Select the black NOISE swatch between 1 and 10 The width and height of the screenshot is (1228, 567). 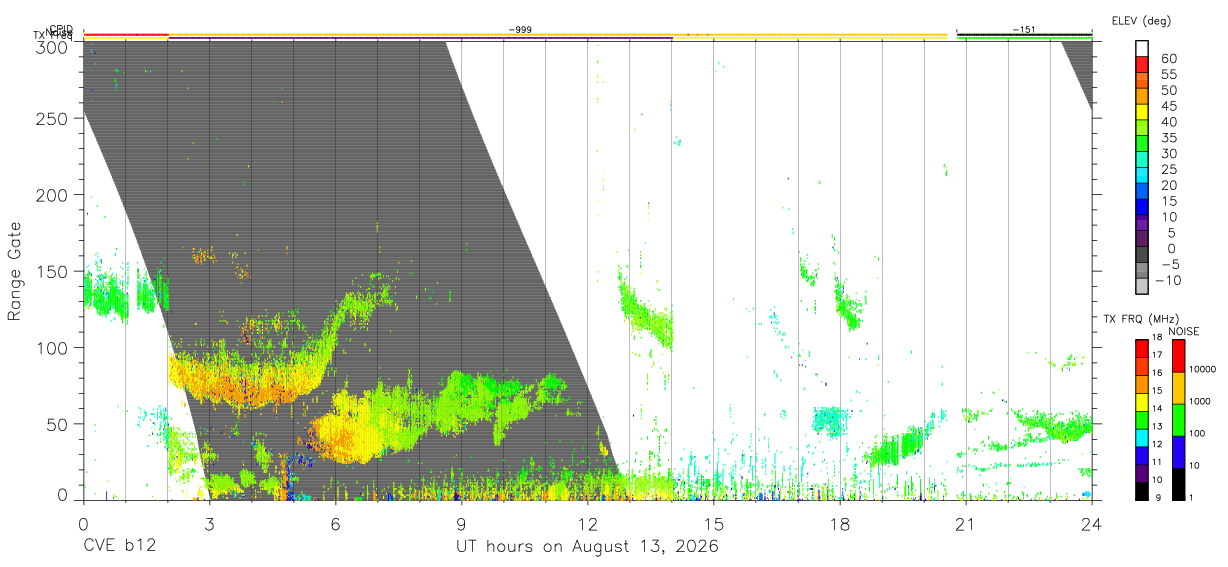1178,484
